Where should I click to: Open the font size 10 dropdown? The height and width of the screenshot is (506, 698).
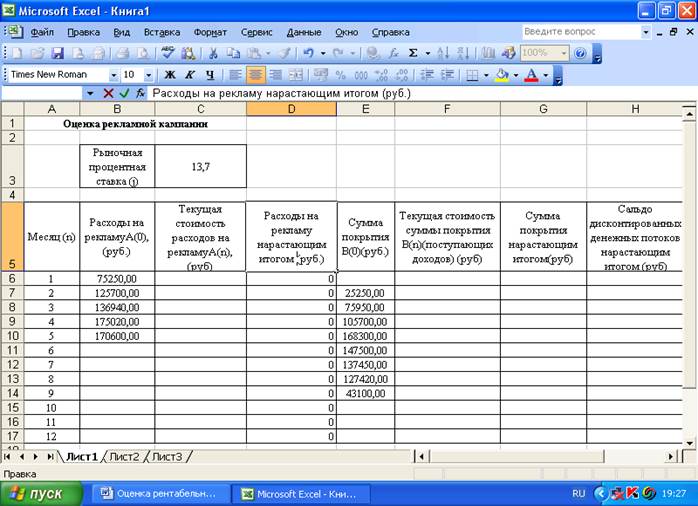[149, 75]
